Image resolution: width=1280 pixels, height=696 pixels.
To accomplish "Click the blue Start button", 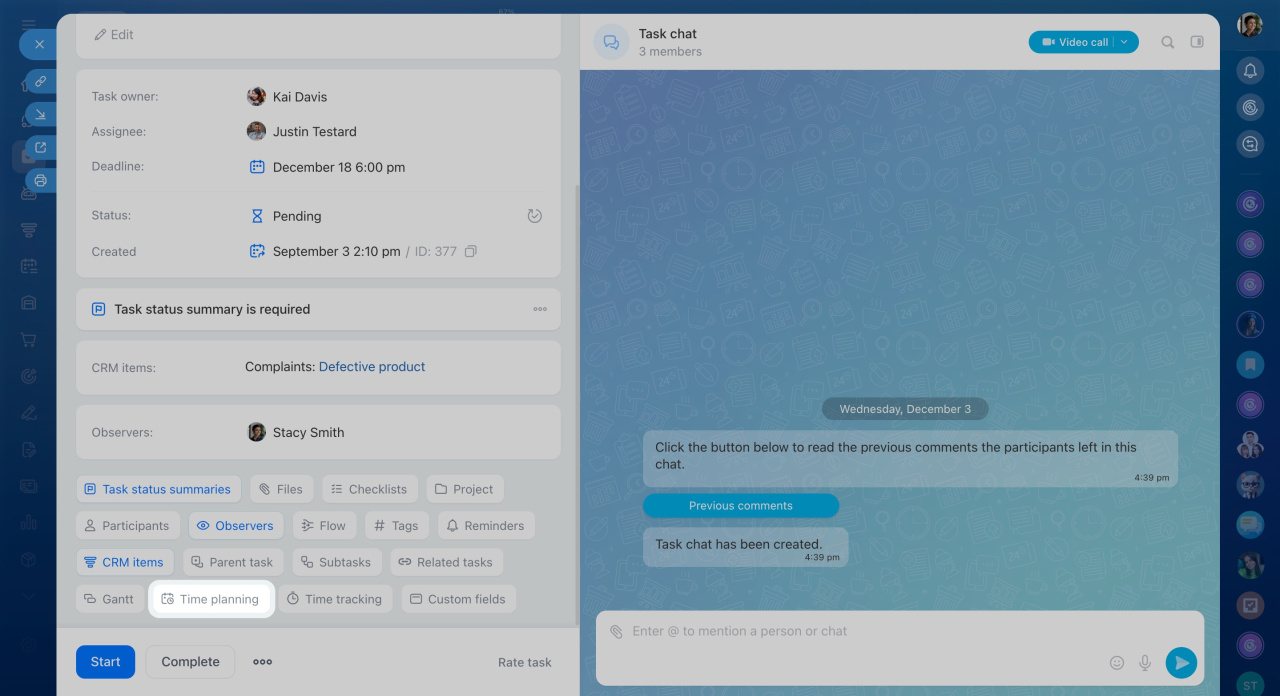I will (x=105, y=662).
